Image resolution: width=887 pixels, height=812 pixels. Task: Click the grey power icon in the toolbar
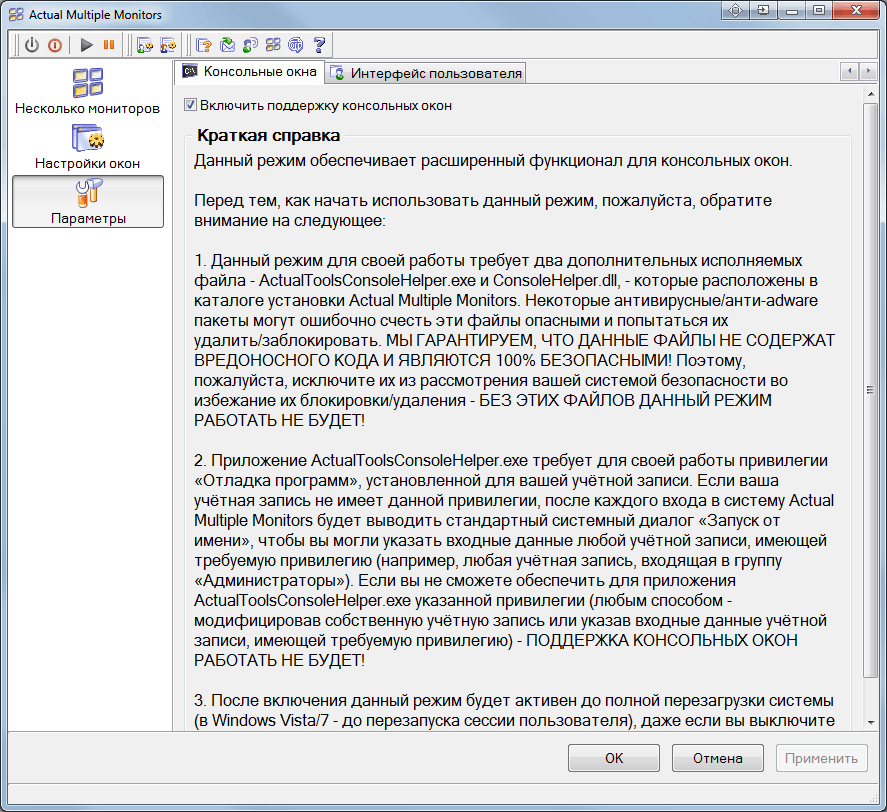click(32, 45)
